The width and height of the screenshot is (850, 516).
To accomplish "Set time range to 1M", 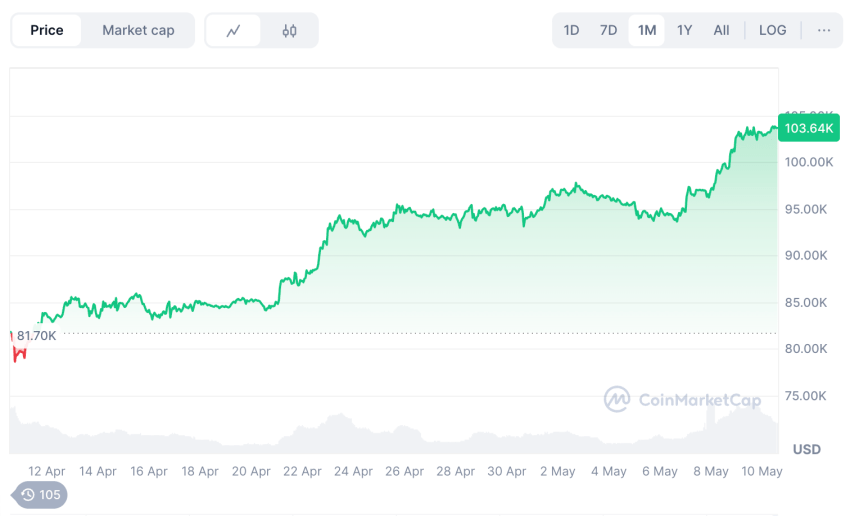I will tap(647, 30).
